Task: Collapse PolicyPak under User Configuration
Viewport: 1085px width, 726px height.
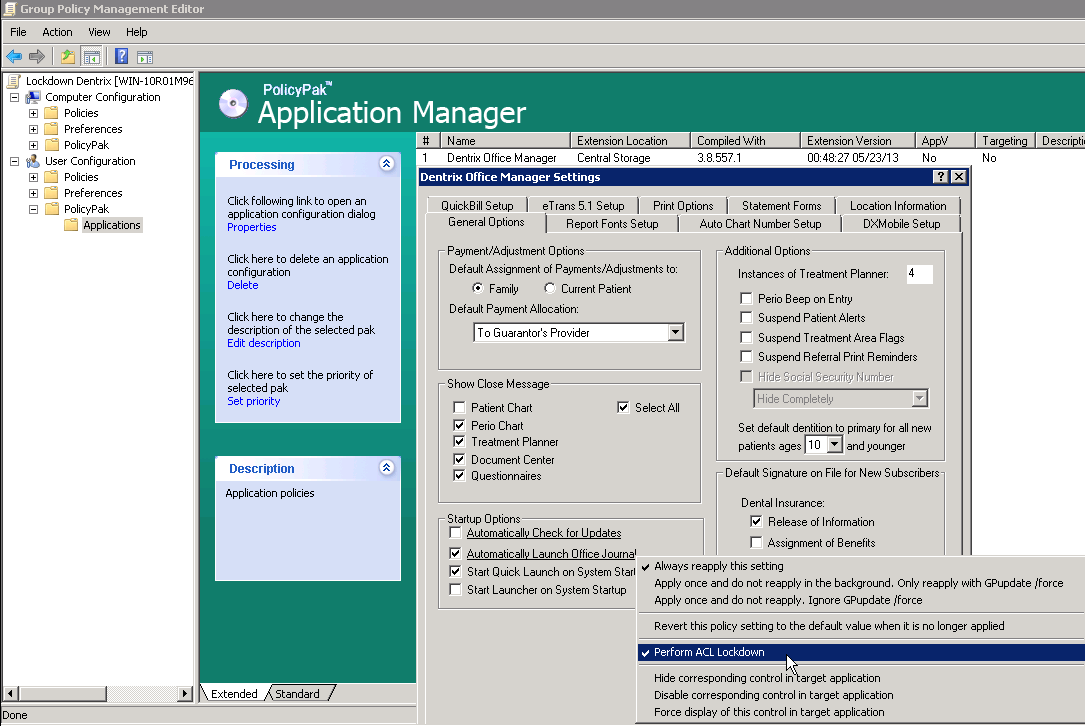Action: pos(33,209)
